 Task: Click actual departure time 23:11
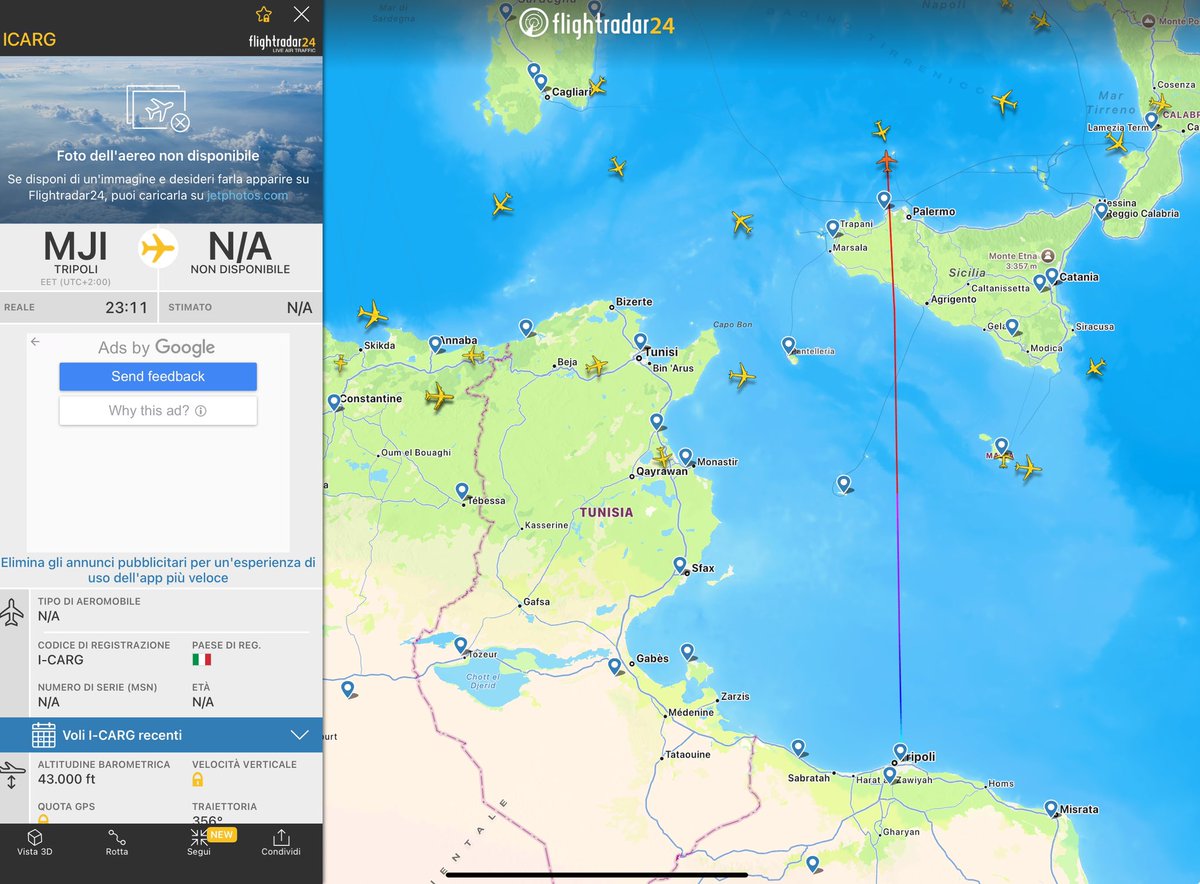pos(127,308)
